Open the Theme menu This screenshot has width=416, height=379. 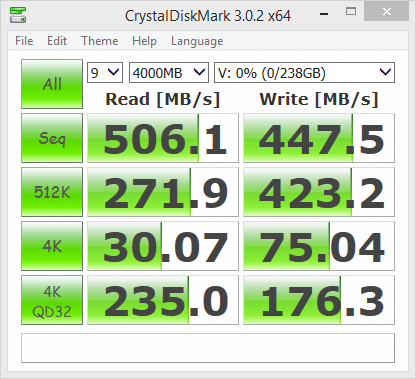click(x=100, y=41)
